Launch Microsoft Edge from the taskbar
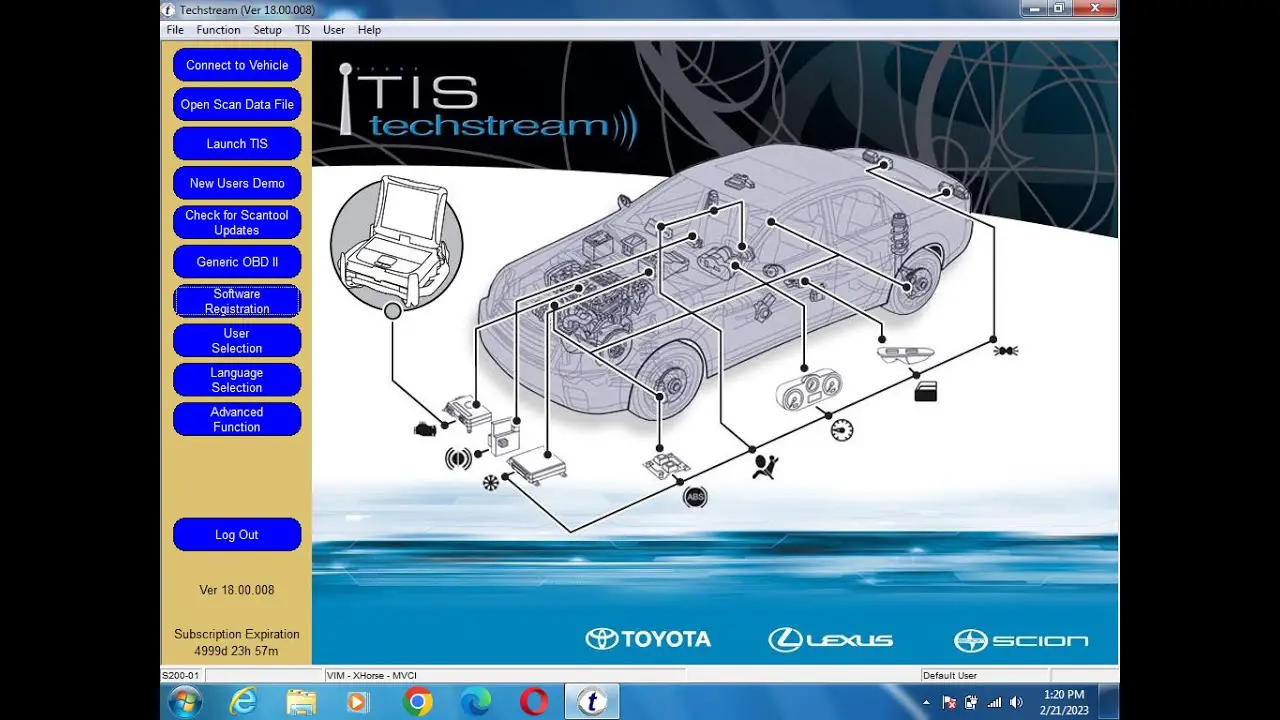1280x720 pixels. pyautogui.click(x=475, y=702)
